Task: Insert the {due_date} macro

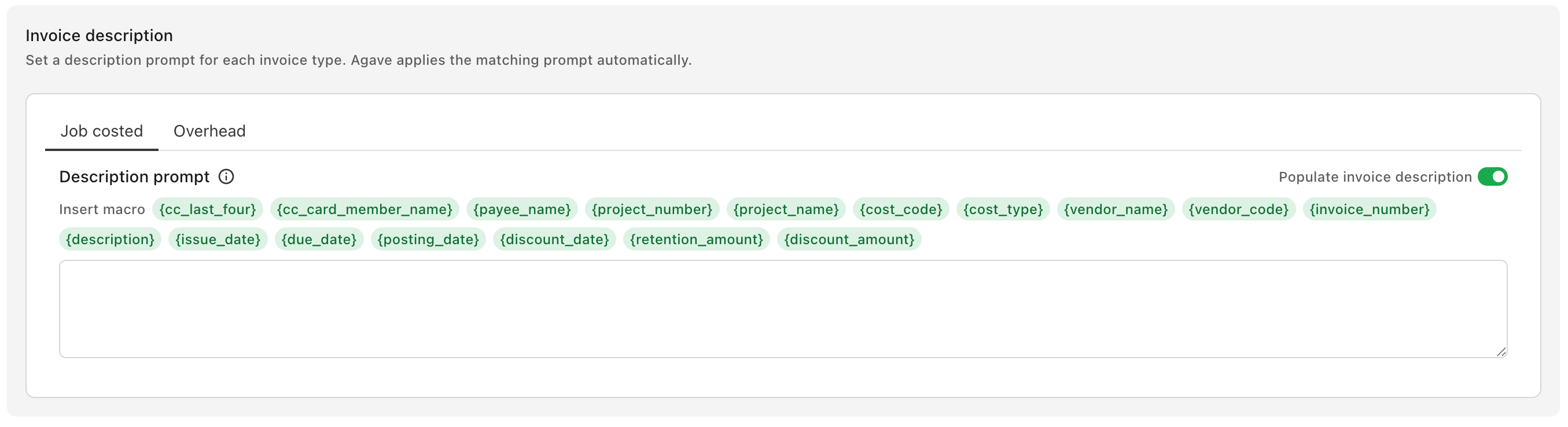Action: pos(319,240)
